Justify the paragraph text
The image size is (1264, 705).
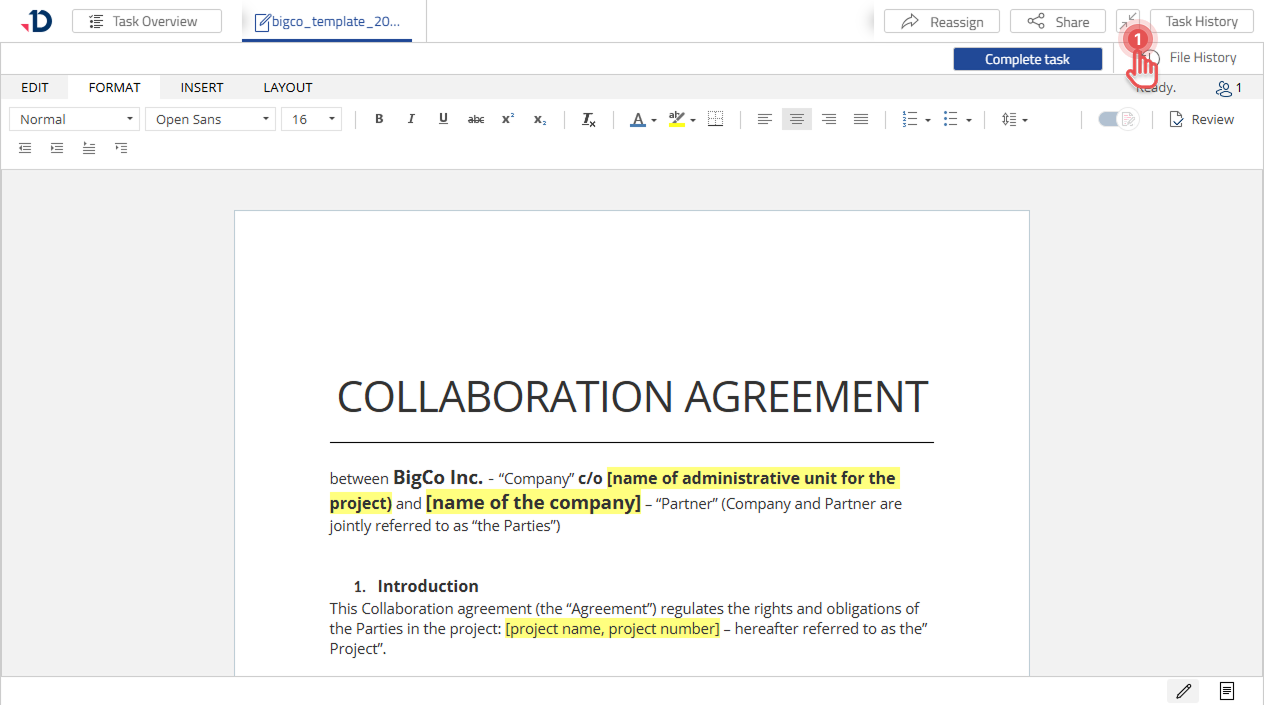(x=861, y=119)
